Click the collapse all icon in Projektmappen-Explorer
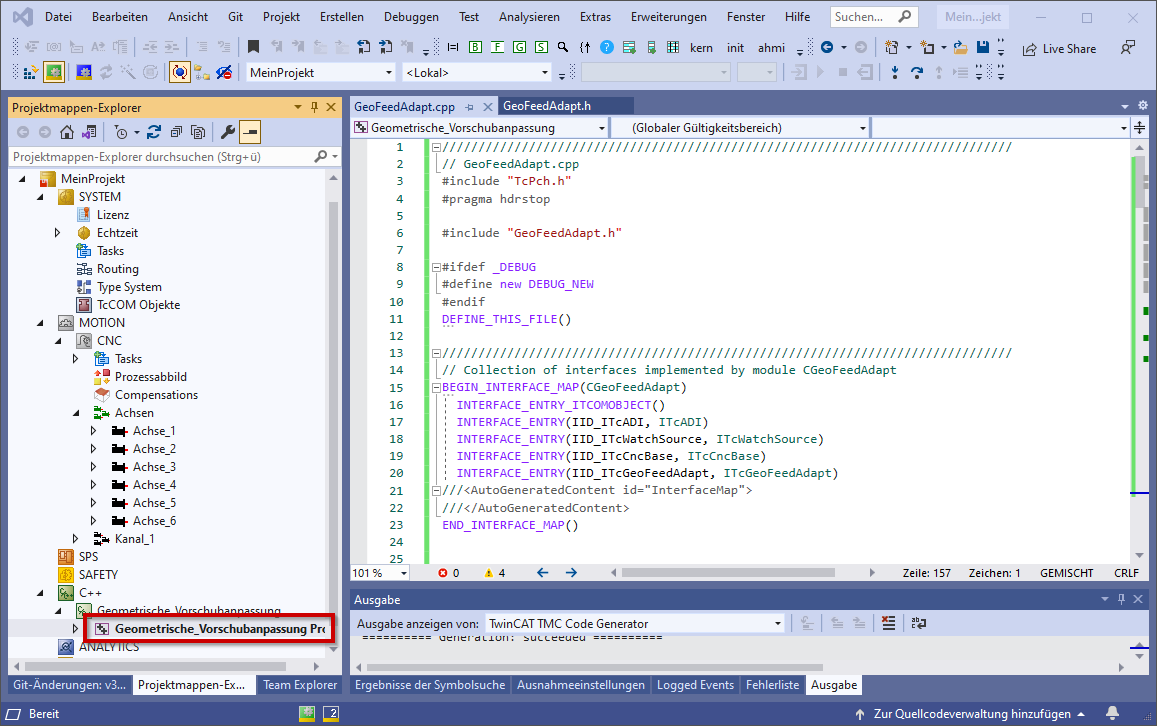Screen dimensions: 1157x726 (176, 132)
